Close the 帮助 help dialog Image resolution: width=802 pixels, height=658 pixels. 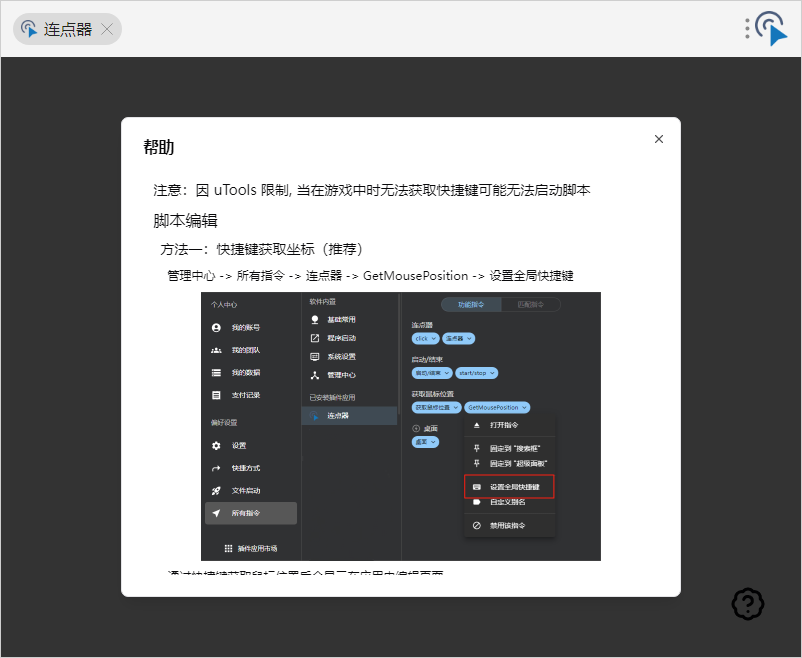[658, 139]
